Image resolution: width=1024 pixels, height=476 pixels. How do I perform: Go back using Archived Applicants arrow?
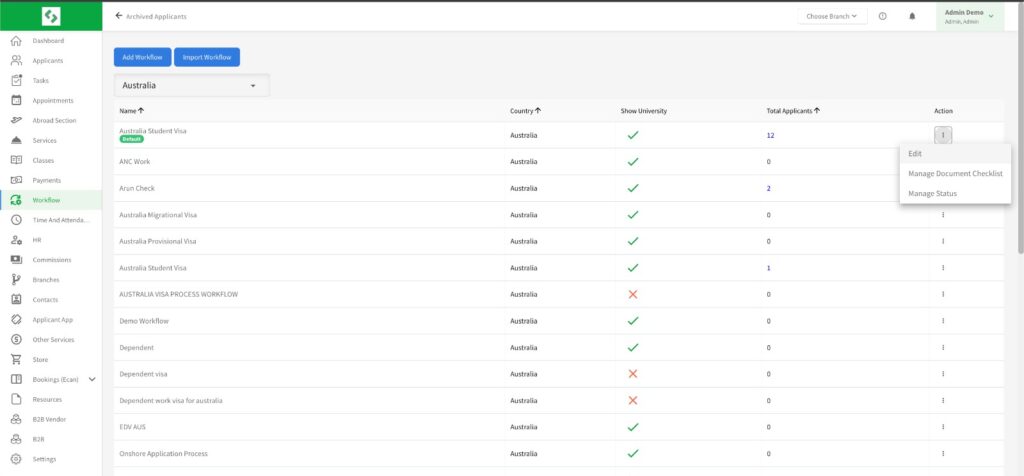click(x=120, y=16)
